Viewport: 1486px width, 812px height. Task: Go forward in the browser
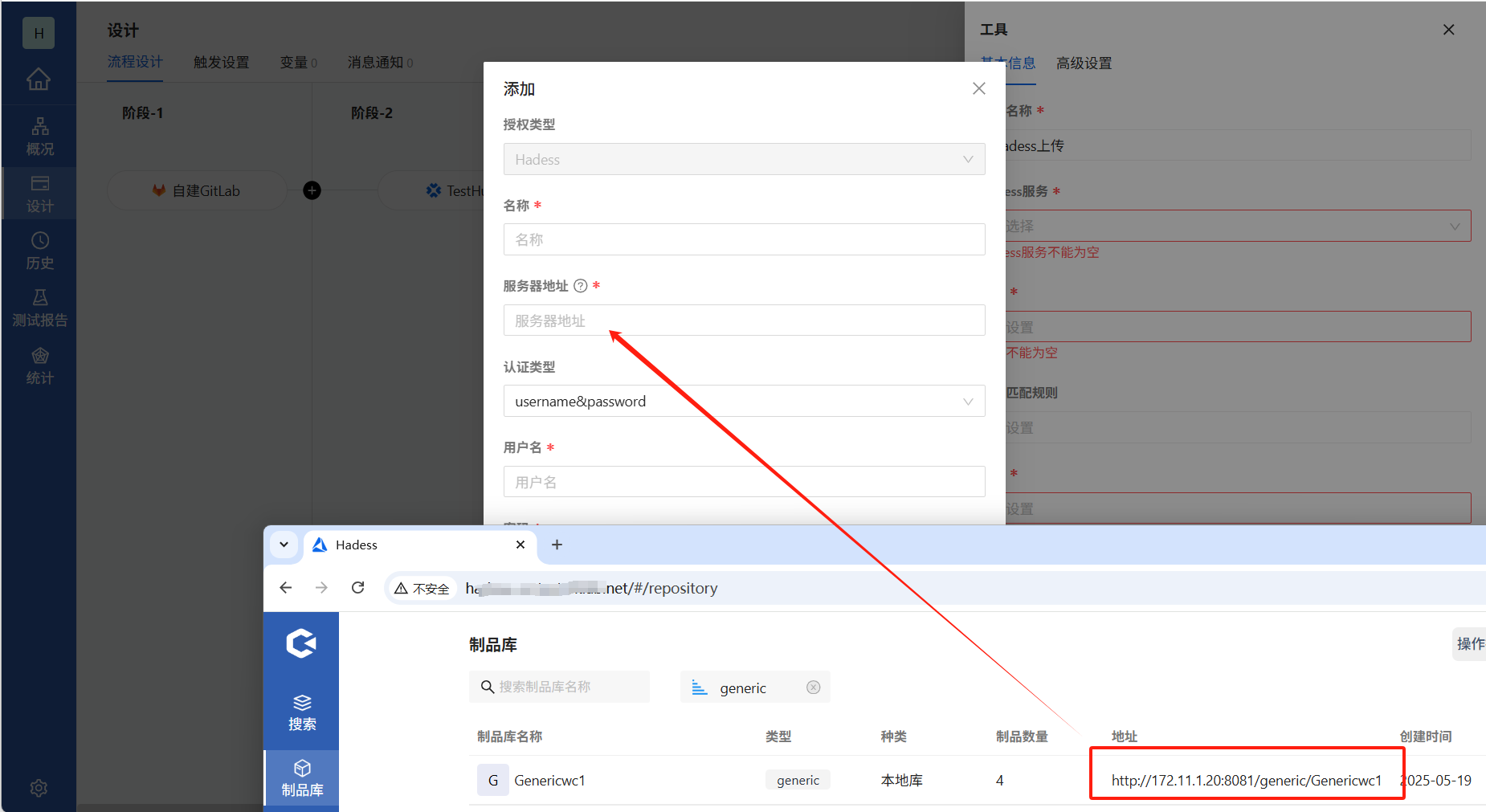point(321,588)
